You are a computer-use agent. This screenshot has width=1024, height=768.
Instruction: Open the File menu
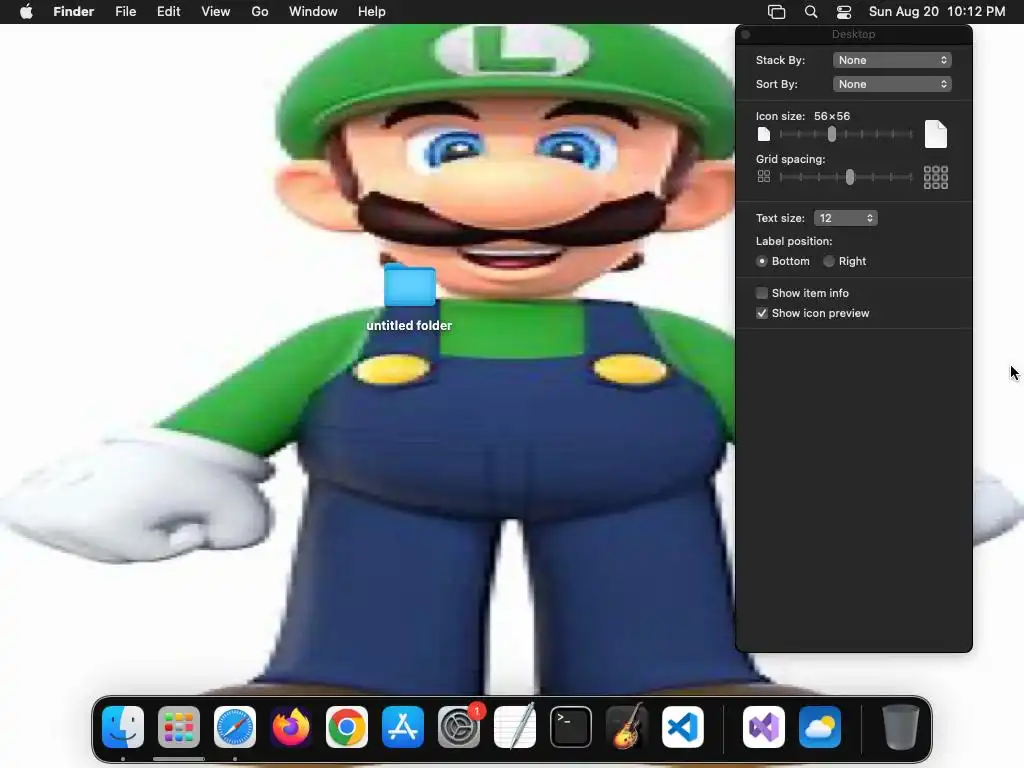click(125, 12)
